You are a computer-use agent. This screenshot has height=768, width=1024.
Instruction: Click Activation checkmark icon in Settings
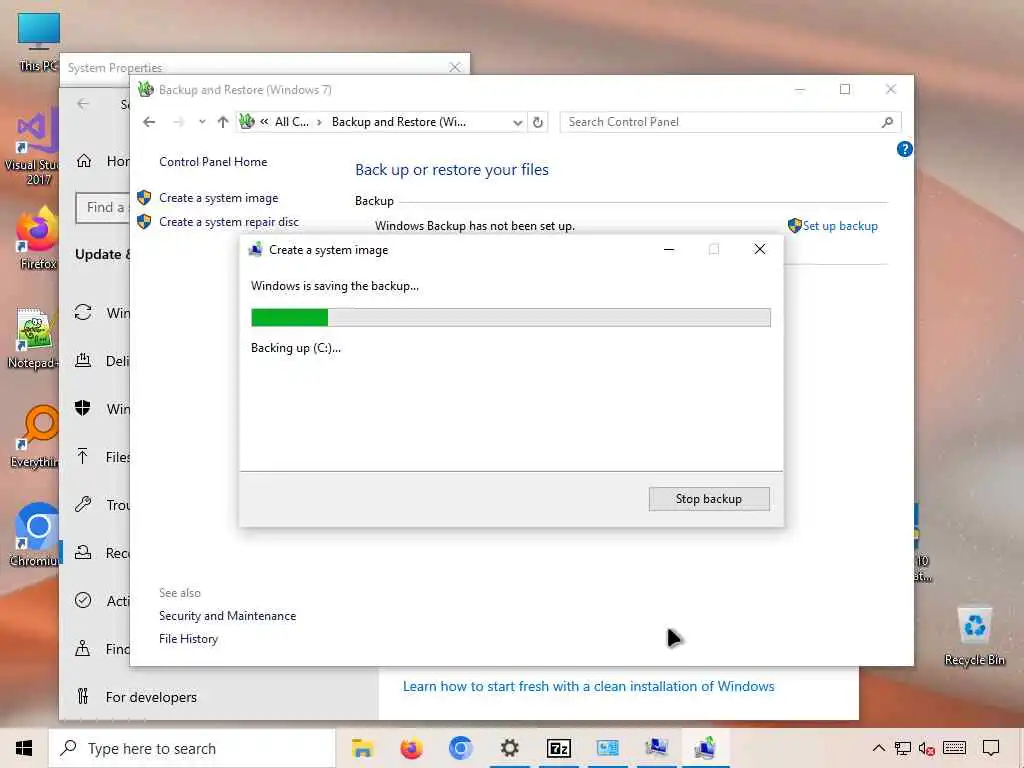tap(83, 600)
